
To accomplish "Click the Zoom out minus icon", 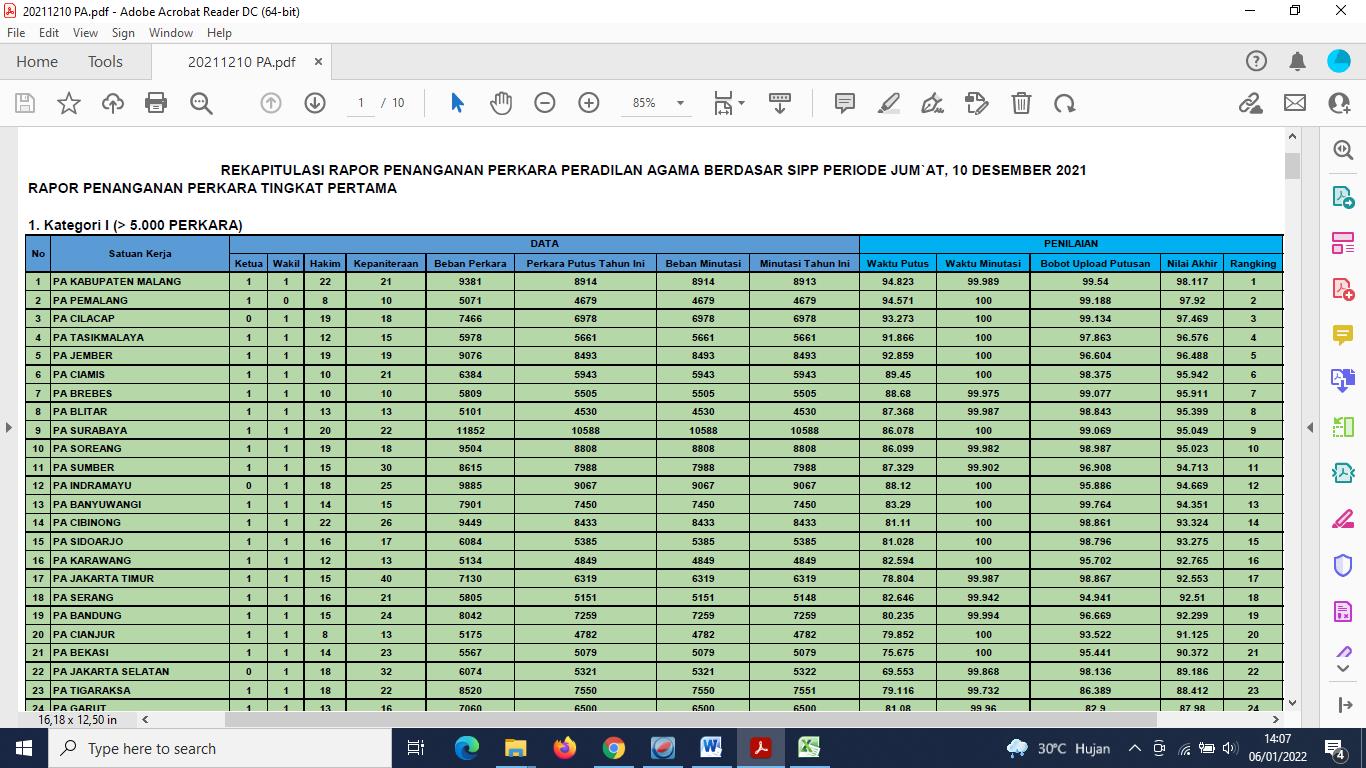I will click(x=545, y=103).
